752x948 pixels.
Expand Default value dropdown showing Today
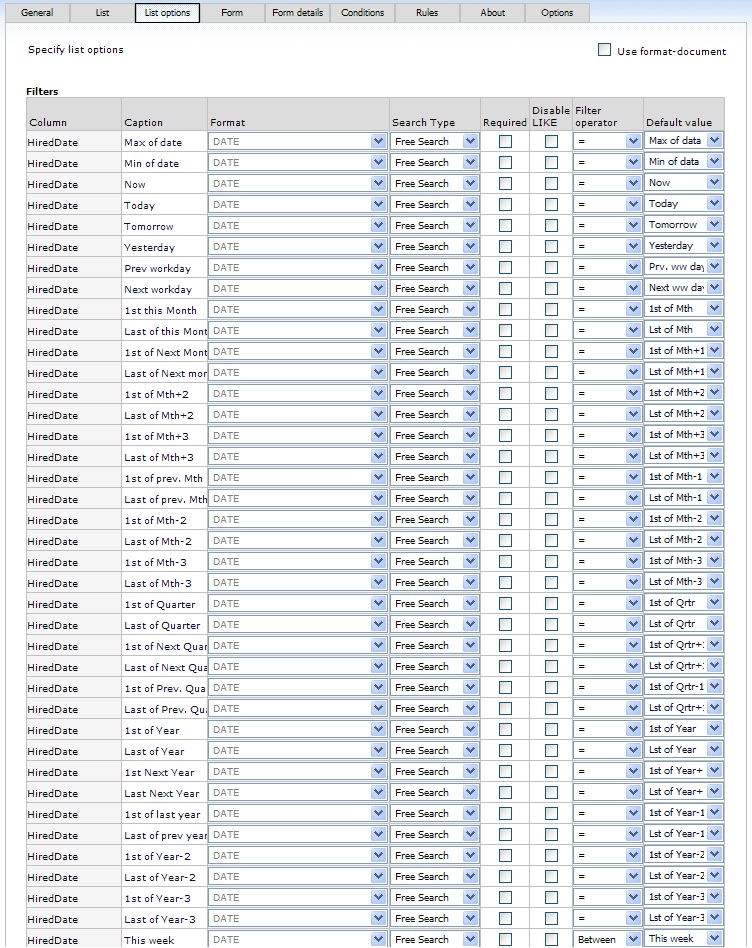[x=713, y=204]
